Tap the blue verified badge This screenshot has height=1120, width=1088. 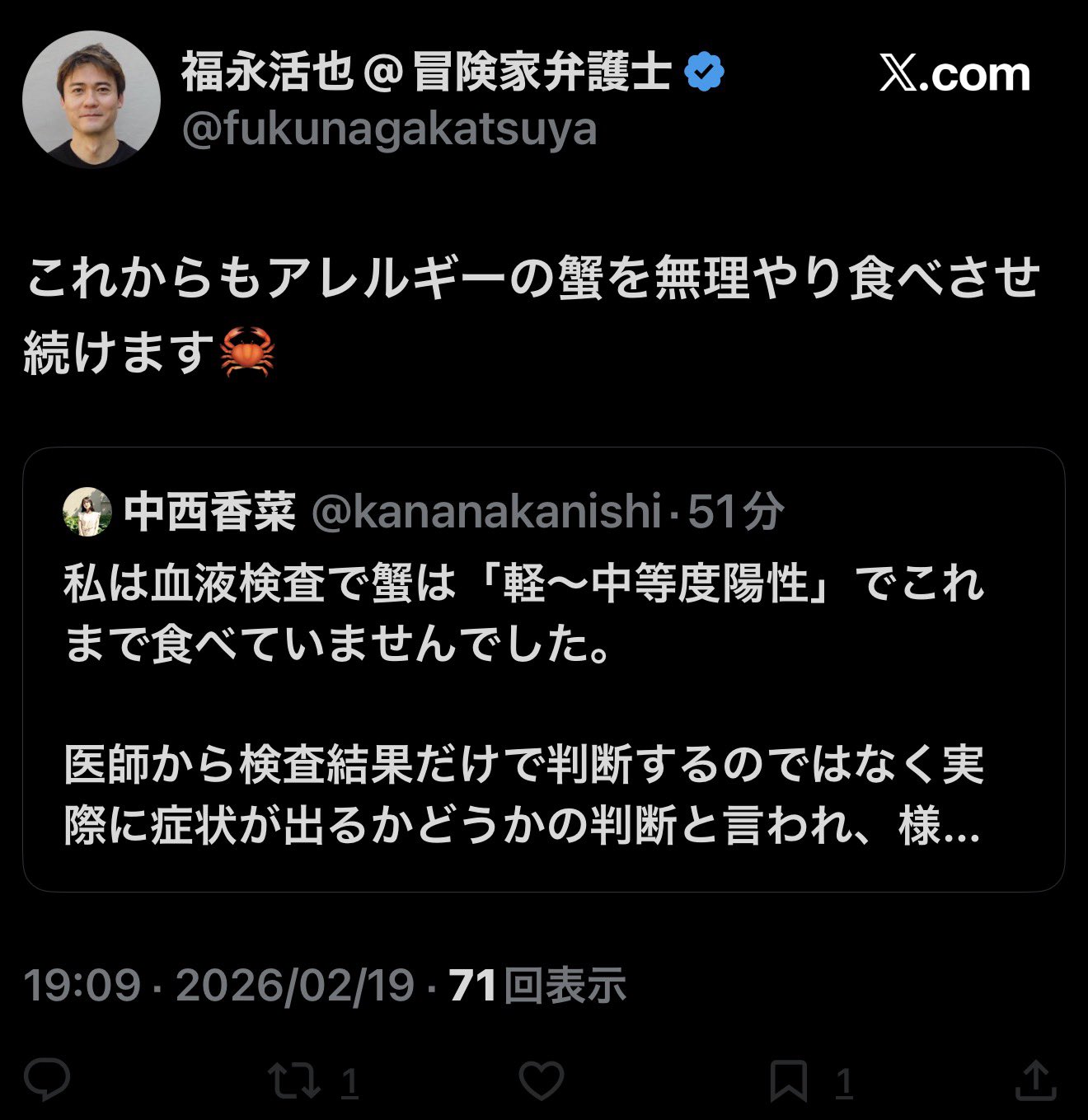point(705,72)
